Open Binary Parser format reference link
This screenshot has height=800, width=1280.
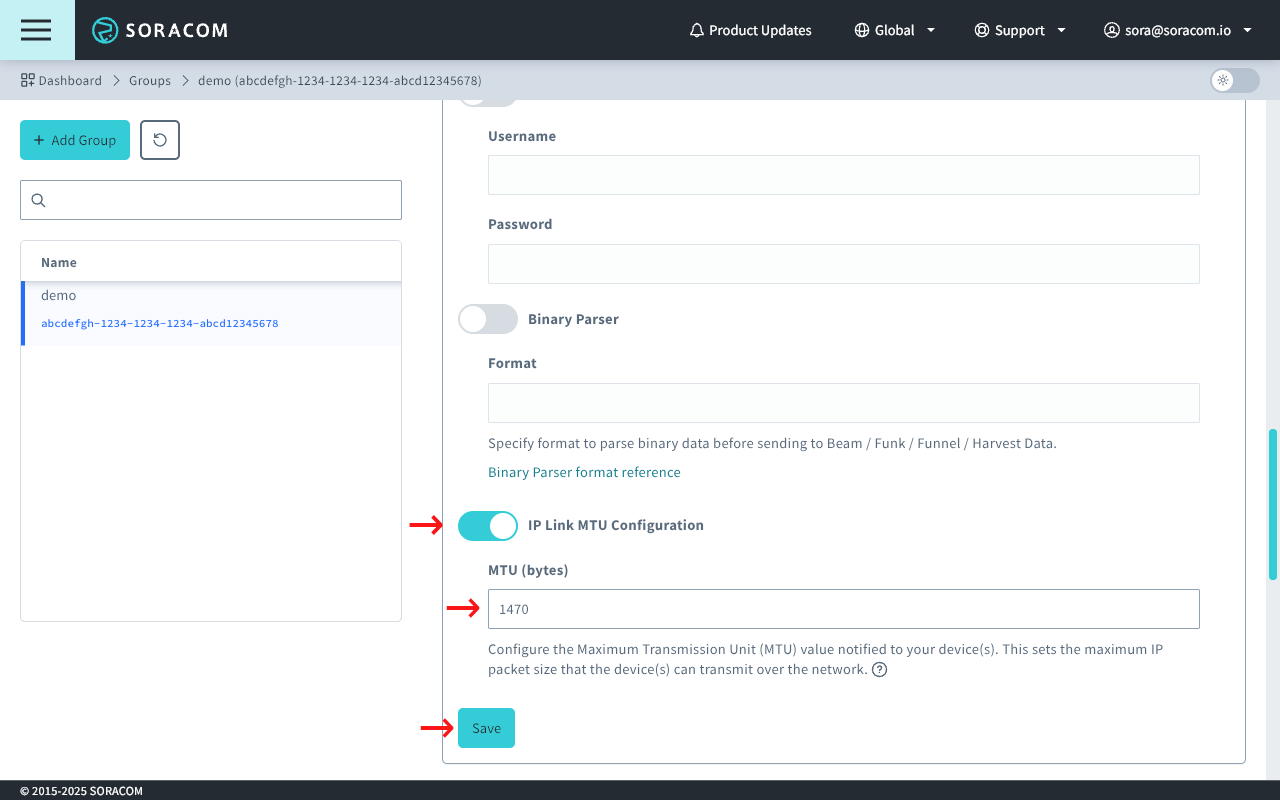pos(584,472)
